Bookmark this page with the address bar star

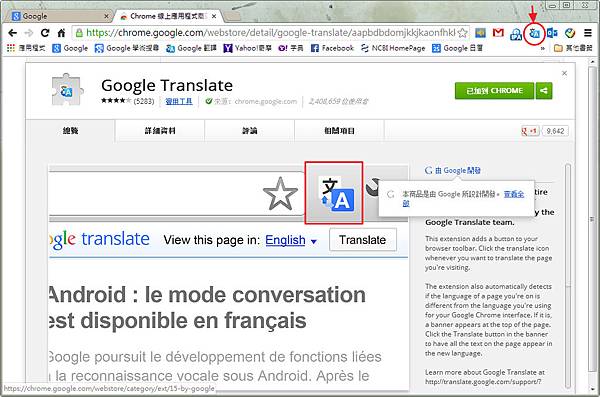463,33
